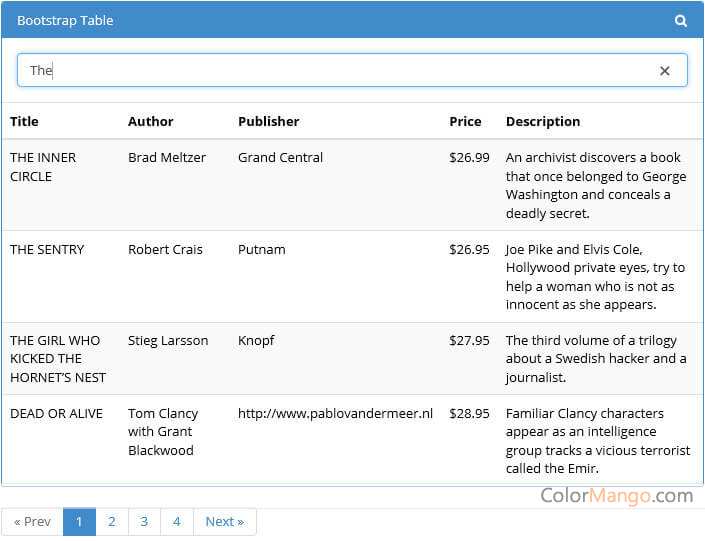Click the Bootstrap Table panel heading
Image resolution: width=705 pixels, height=541 pixels.
65,21
